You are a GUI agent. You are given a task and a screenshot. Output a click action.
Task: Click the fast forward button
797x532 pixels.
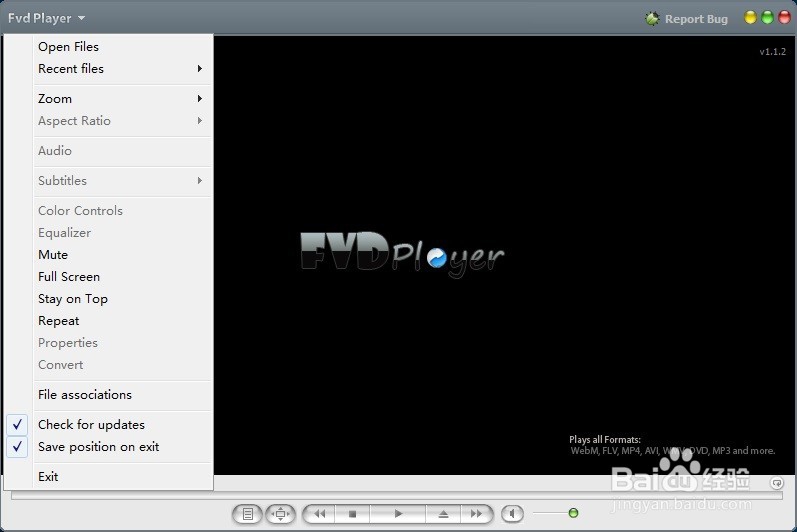(x=476, y=514)
